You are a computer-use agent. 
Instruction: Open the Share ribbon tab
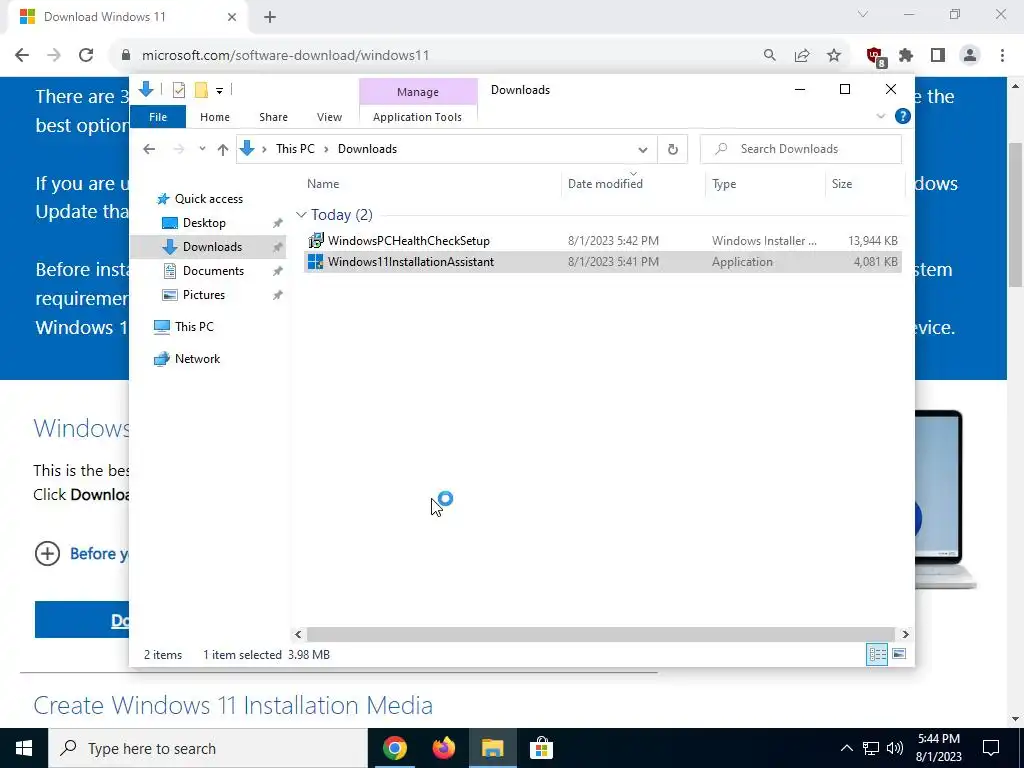click(x=273, y=117)
